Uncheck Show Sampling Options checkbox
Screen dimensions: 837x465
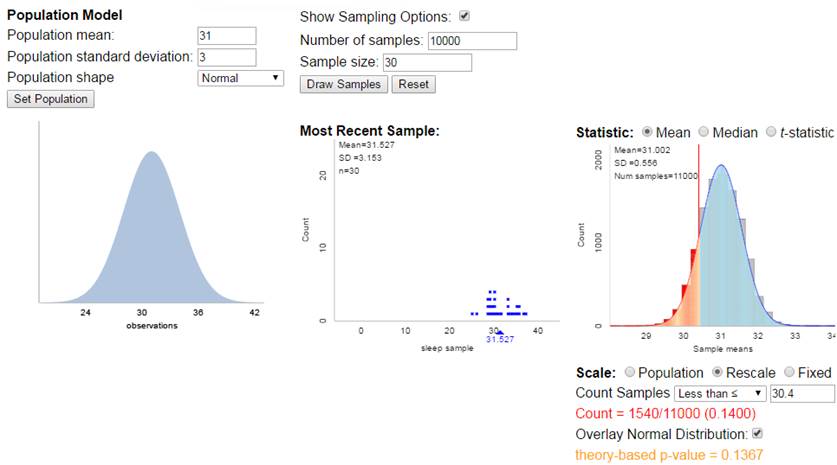(464, 16)
